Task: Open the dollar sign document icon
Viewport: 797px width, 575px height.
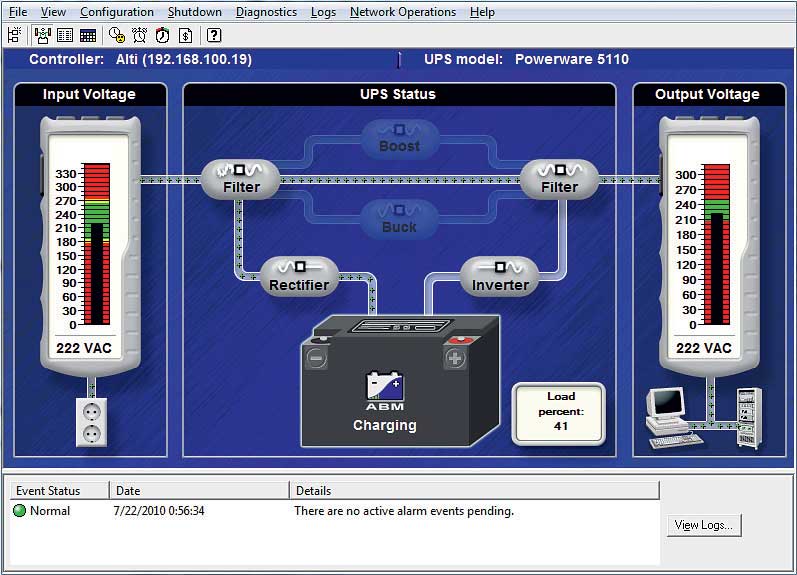Action: pyautogui.click(x=186, y=35)
